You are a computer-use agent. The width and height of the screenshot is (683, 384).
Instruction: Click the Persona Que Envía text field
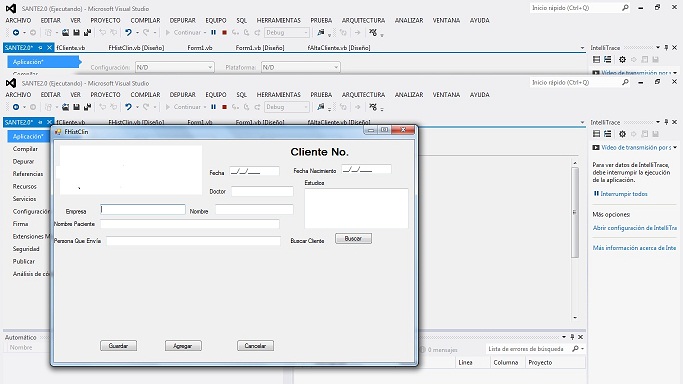[193, 241]
